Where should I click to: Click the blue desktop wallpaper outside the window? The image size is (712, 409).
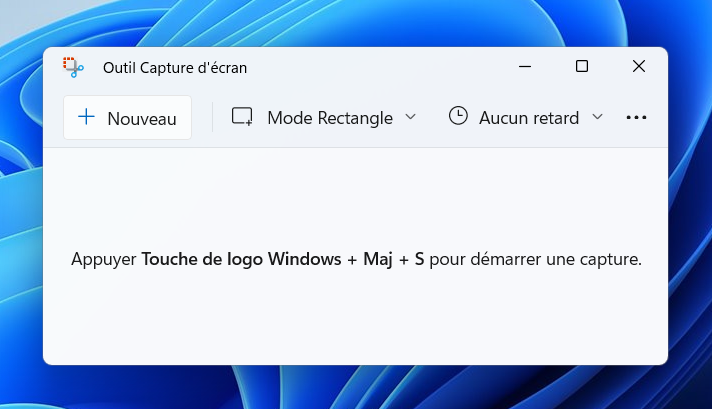690,204
